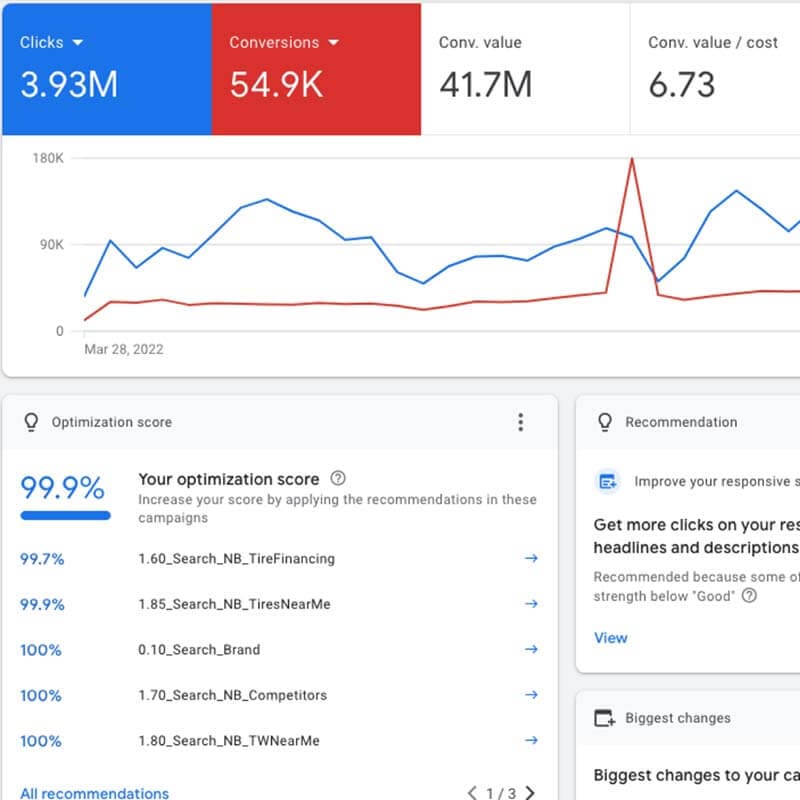The width and height of the screenshot is (800, 800).
Task: Click the arrow for 1.85_Search_NB_TiresNearMe
Action: (531, 604)
